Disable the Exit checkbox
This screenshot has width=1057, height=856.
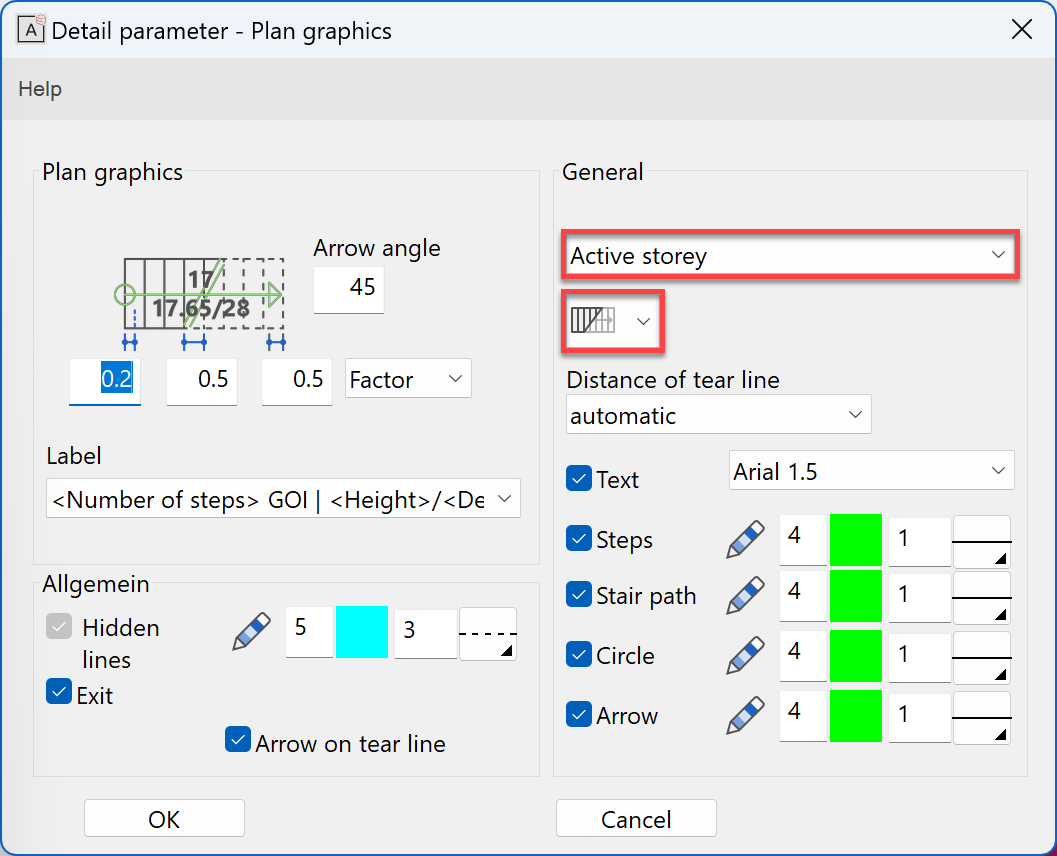(59, 692)
